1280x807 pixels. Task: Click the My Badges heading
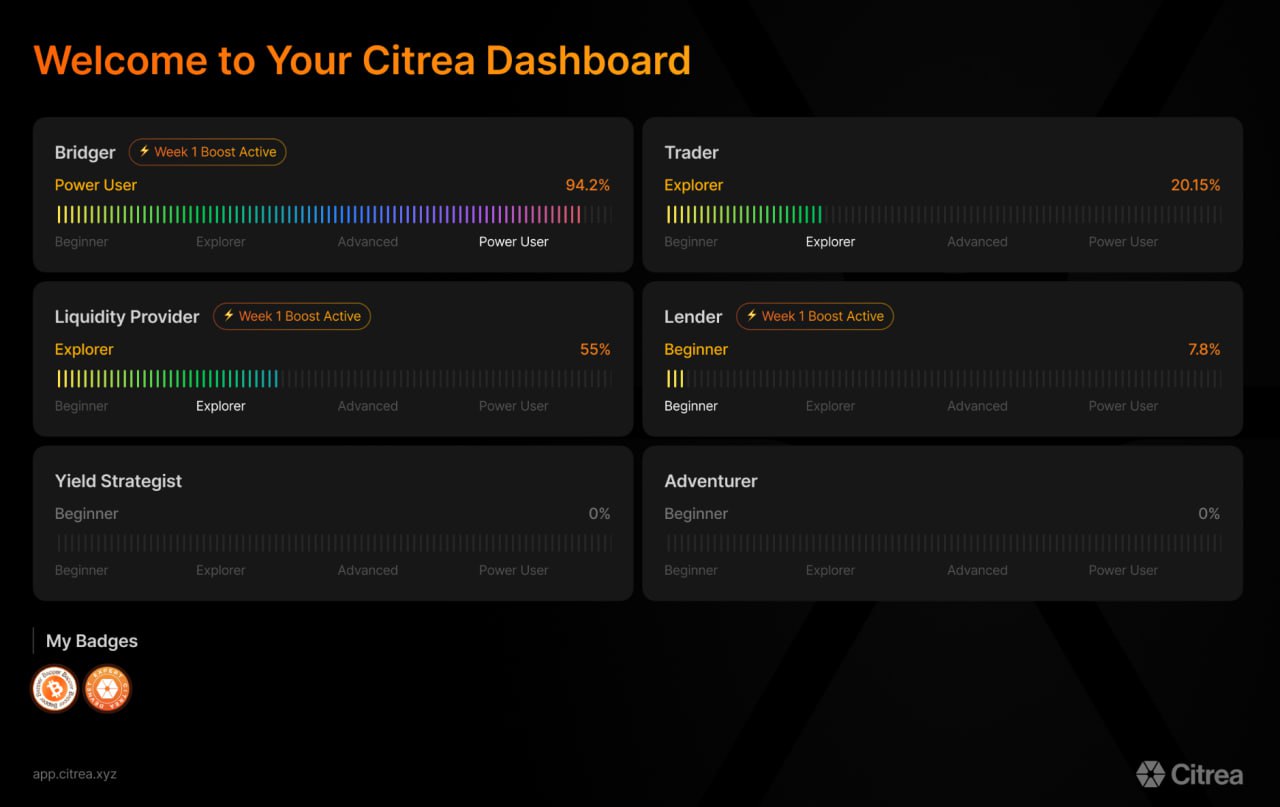92,641
